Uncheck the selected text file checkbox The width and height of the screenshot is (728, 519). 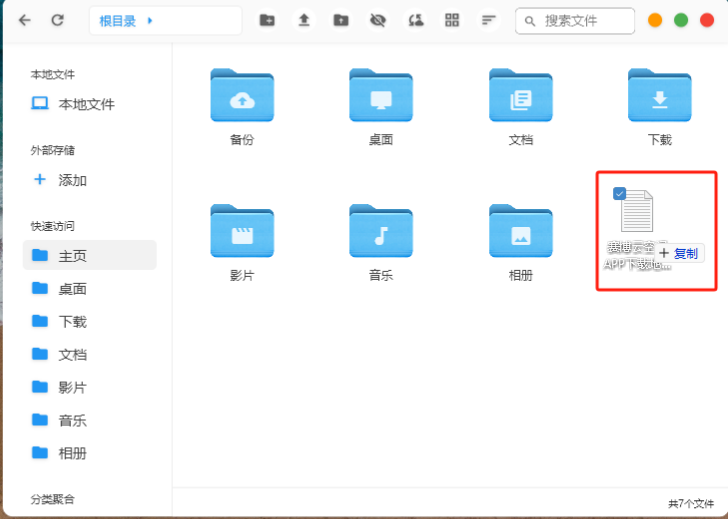[620, 194]
